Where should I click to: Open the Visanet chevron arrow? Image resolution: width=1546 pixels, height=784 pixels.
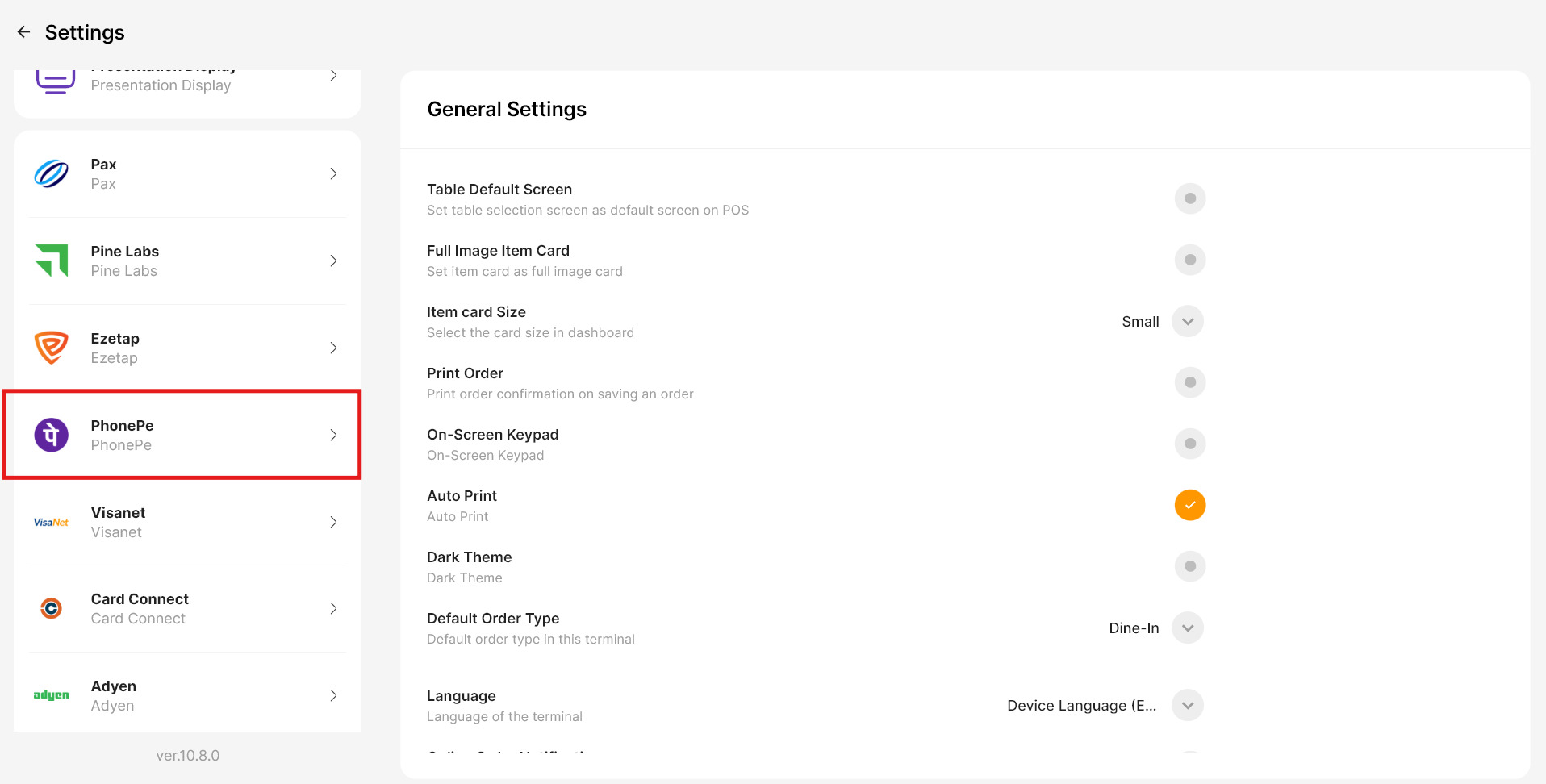pos(333,523)
